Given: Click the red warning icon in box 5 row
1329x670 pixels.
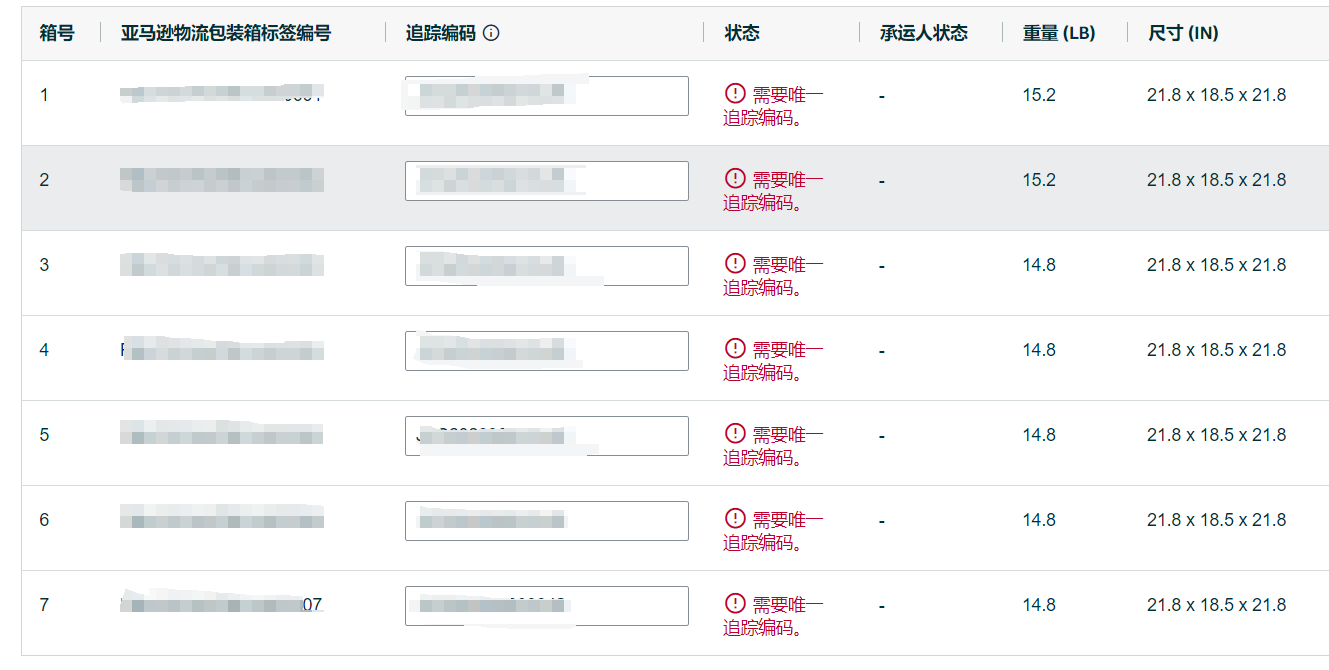Looking at the screenshot, I should [x=735, y=433].
